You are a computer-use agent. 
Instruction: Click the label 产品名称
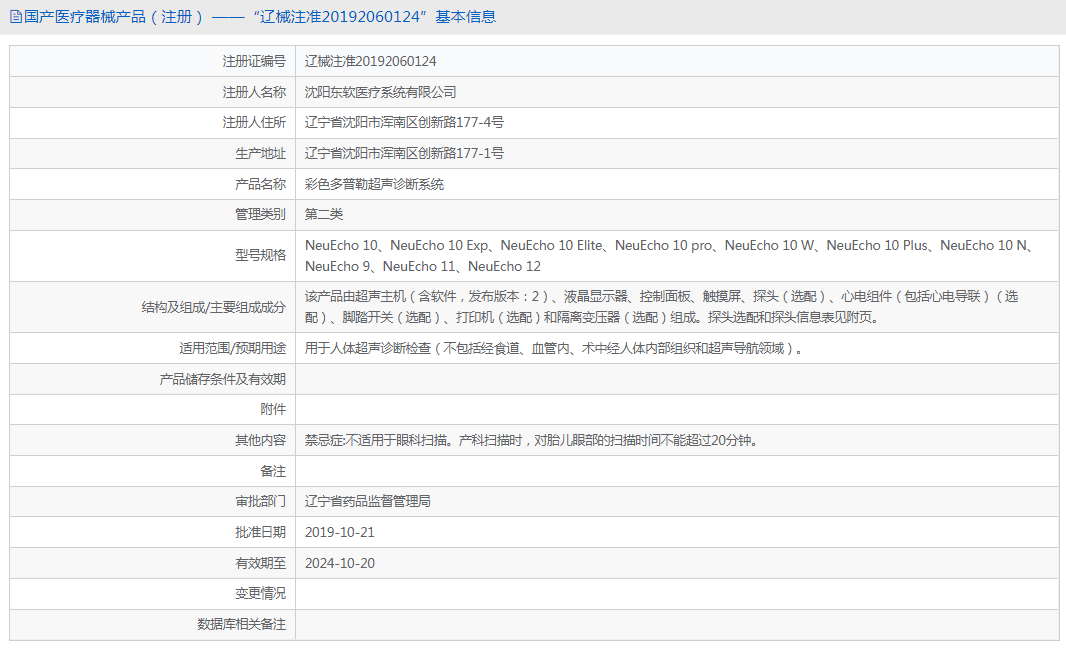[260, 184]
